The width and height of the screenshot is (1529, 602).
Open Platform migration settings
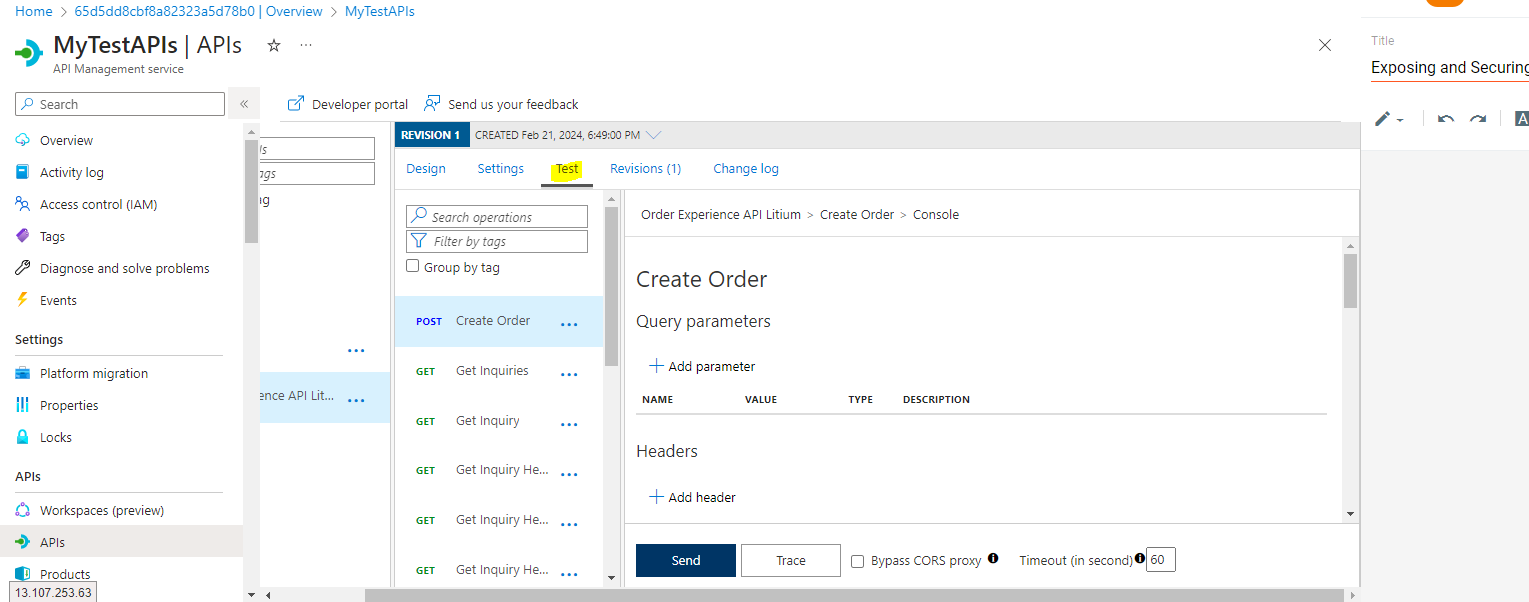94,374
